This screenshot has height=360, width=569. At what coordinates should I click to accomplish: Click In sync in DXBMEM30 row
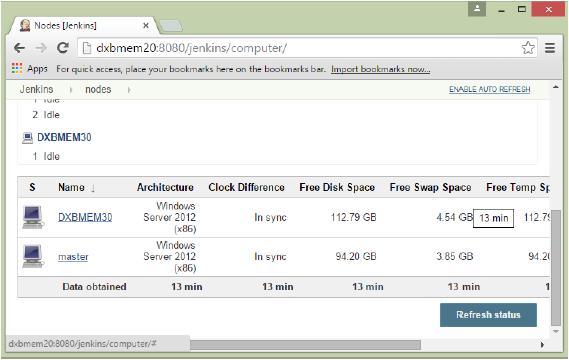(x=270, y=217)
